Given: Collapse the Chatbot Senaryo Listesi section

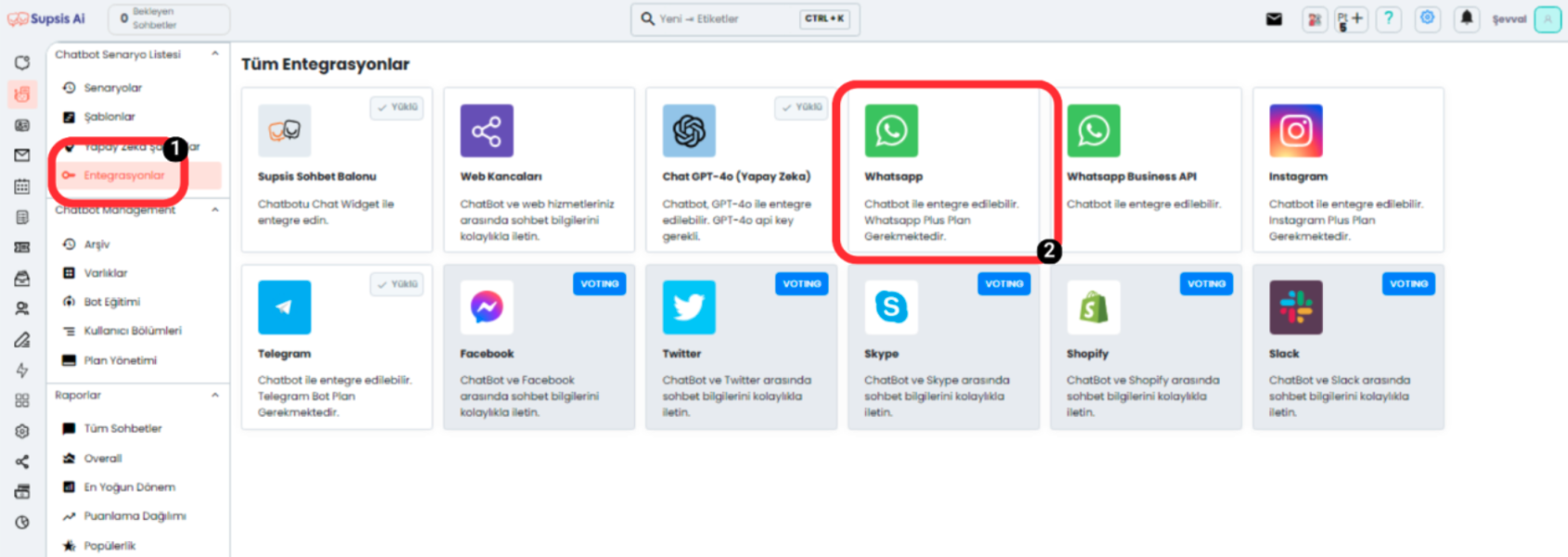Looking at the screenshot, I should (215, 55).
